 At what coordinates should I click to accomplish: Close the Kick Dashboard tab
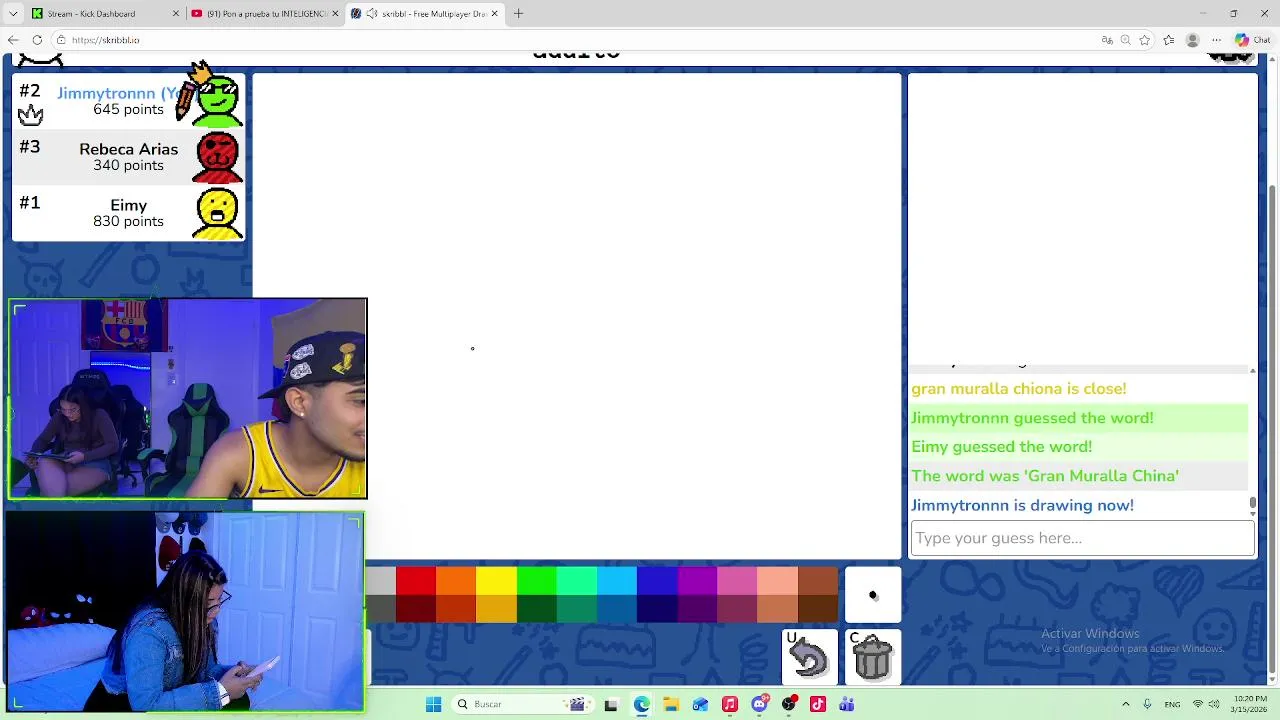click(x=176, y=14)
